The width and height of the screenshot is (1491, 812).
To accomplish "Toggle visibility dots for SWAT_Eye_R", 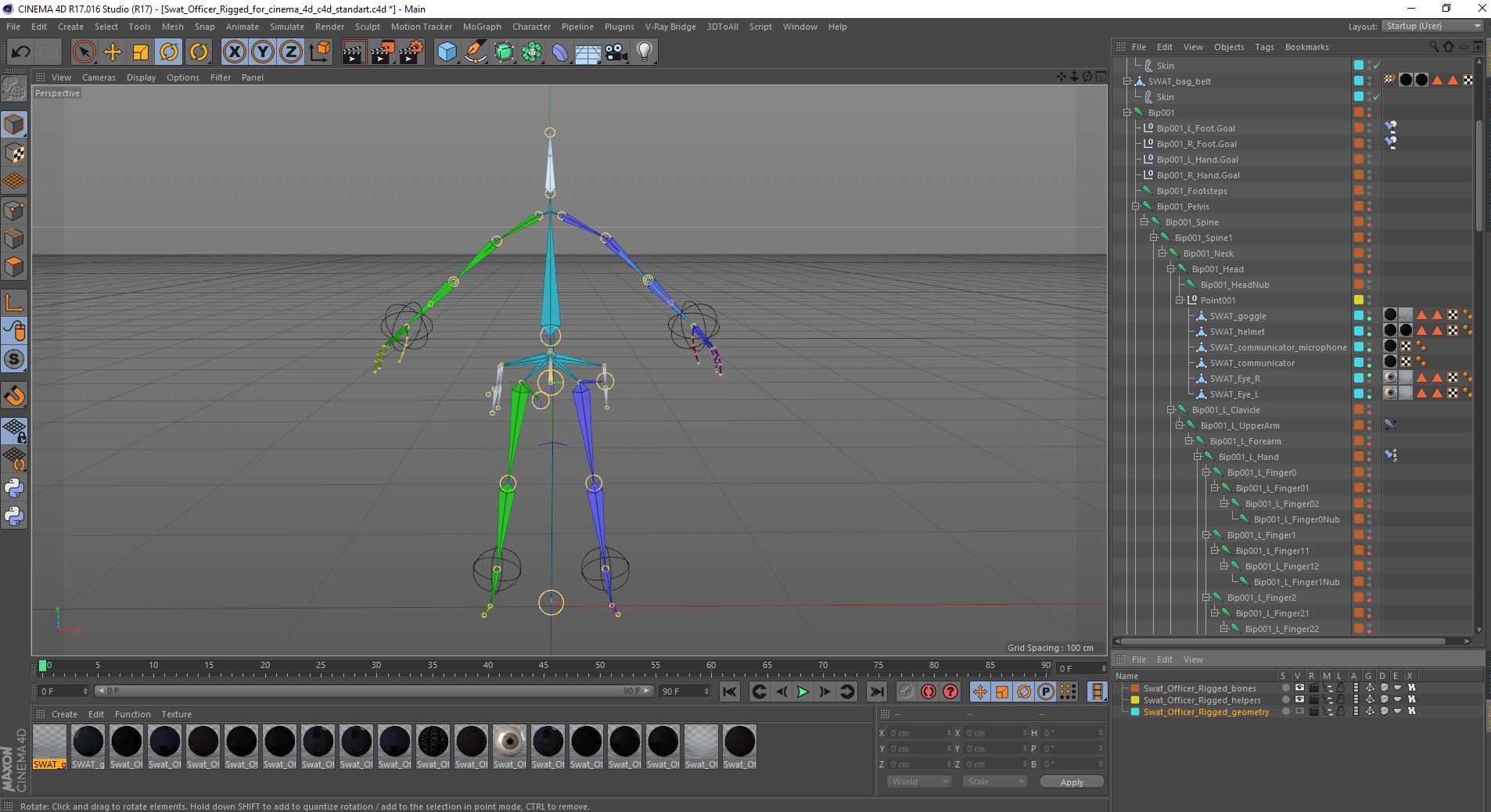I will pos(1369,379).
